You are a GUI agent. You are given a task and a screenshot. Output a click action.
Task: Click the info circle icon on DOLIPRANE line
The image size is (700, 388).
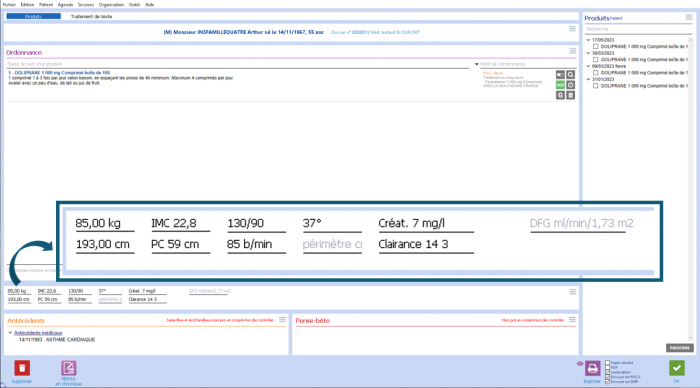click(x=571, y=85)
